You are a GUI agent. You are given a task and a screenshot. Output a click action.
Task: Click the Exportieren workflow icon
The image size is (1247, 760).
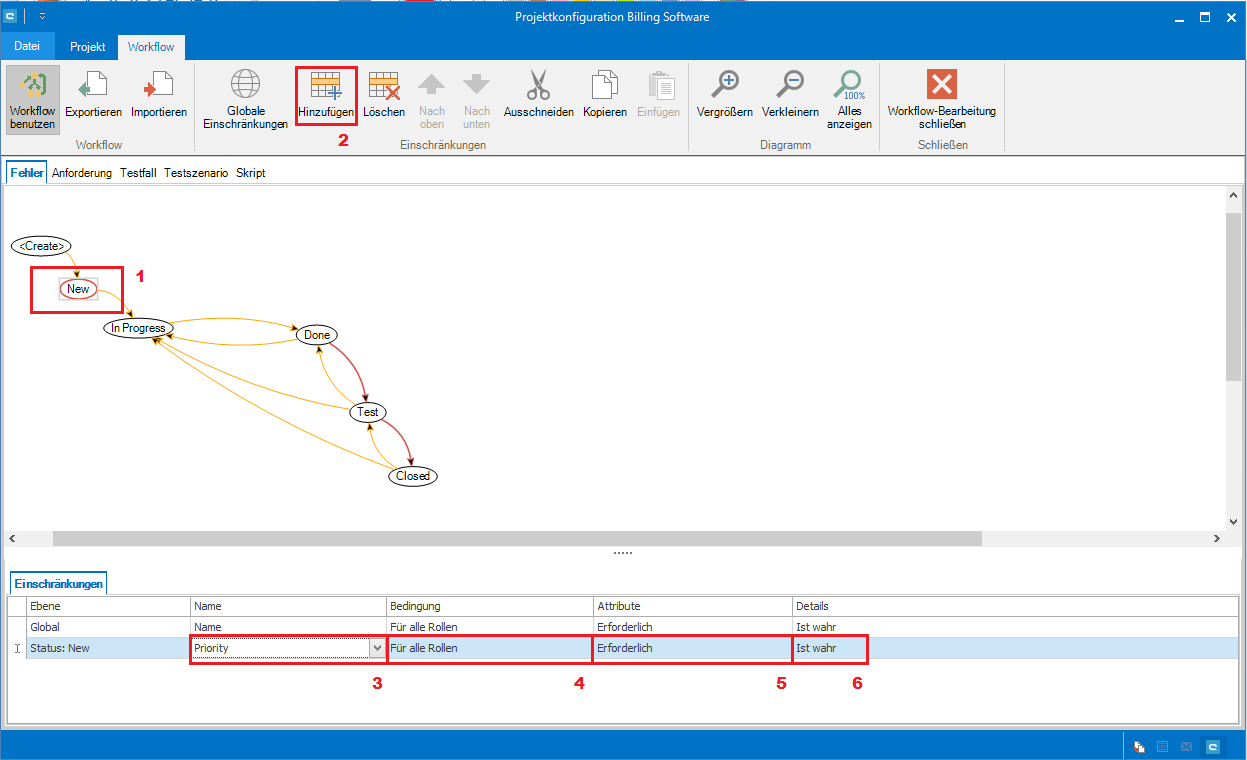(93, 88)
